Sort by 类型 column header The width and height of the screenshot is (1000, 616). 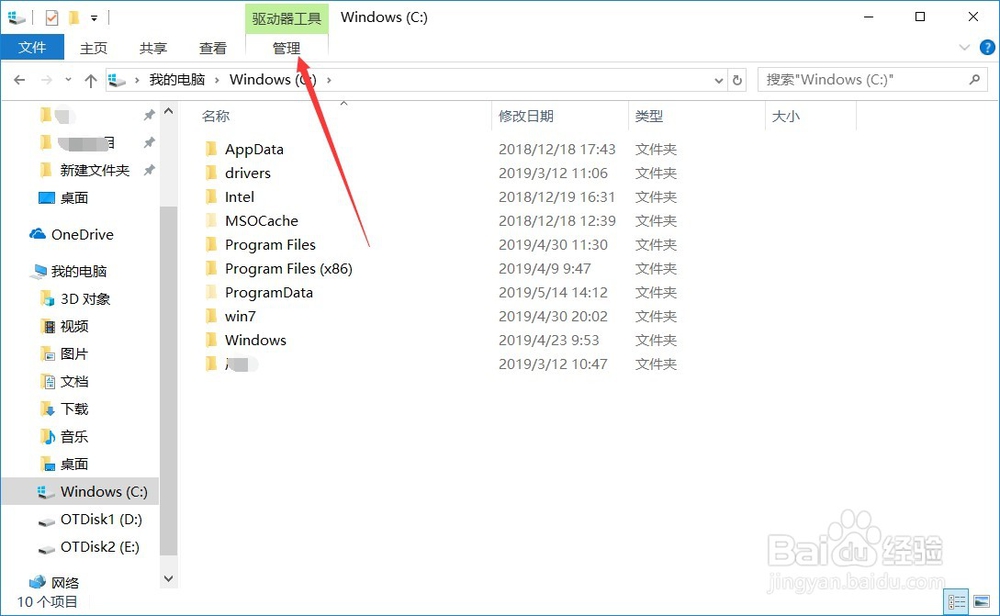point(649,116)
